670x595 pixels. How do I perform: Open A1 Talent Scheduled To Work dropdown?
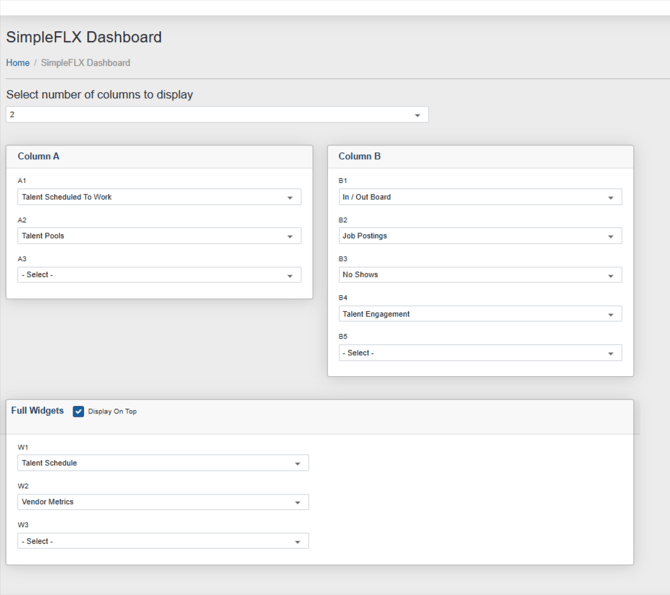click(x=159, y=198)
